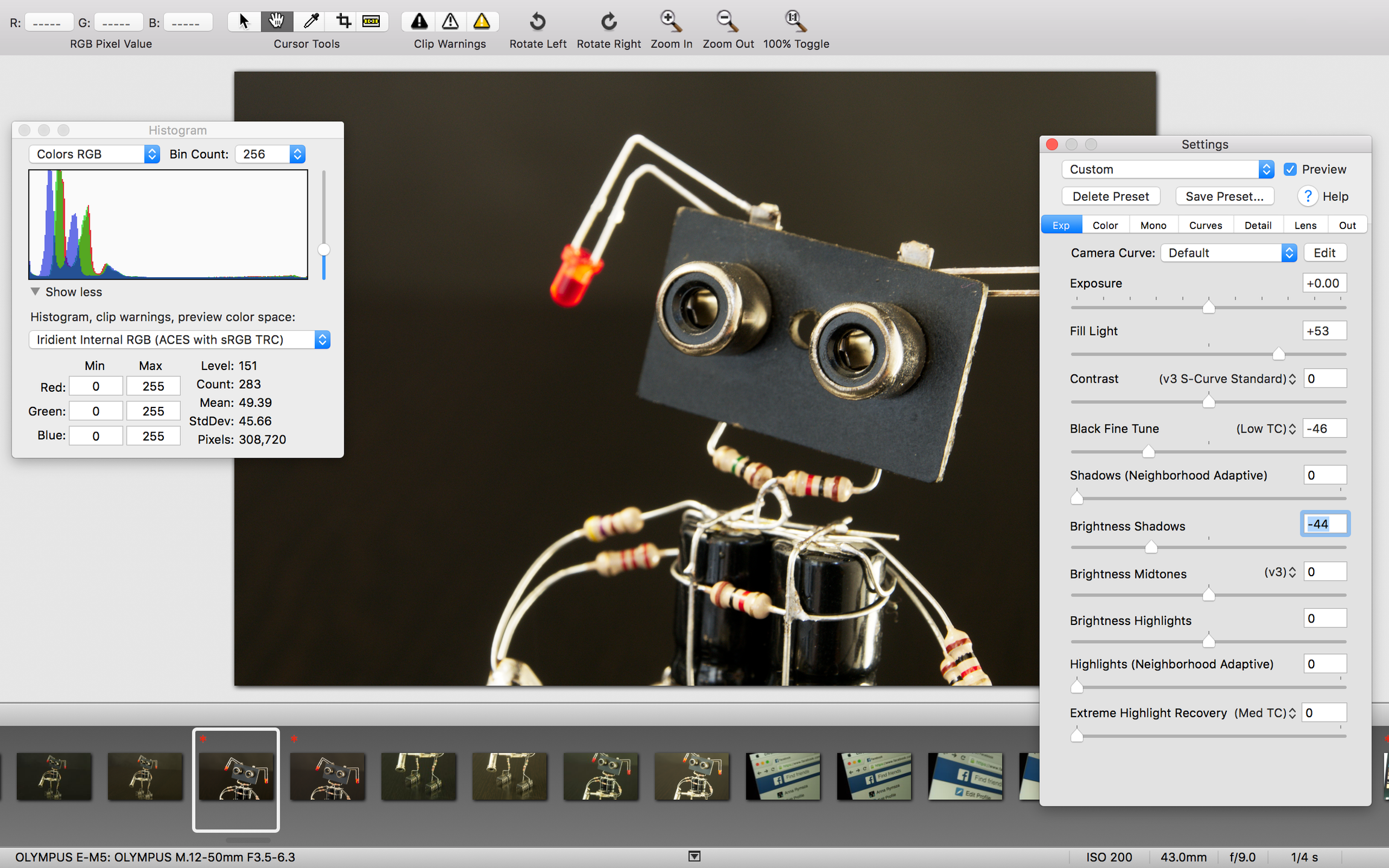Open the Bin Count 256 dropdown
1389x868 pixels.
(270, 154)
